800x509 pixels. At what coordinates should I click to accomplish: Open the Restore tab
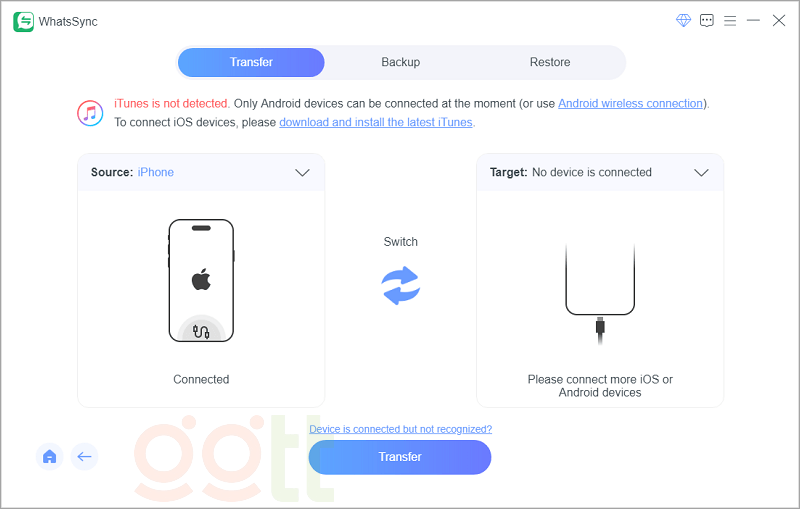(550, 62)
